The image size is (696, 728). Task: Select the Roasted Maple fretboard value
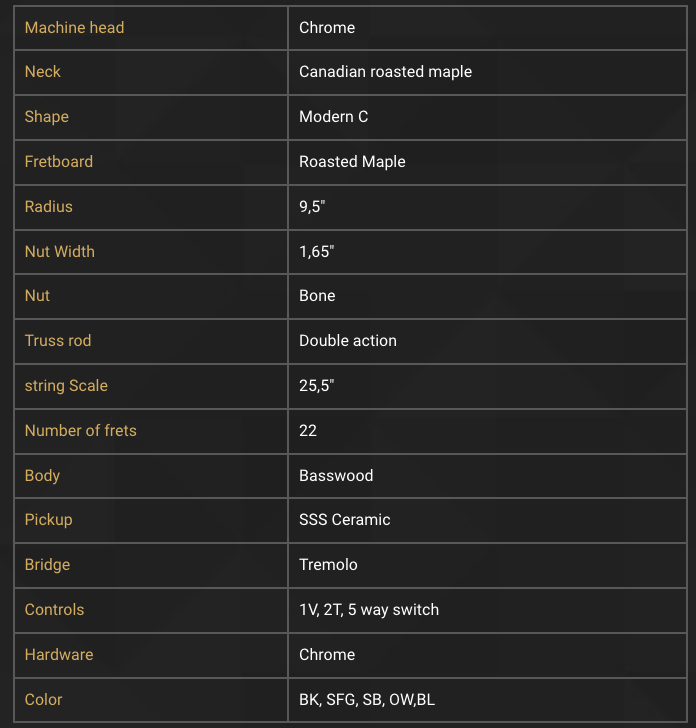click(x=352, y=162)
